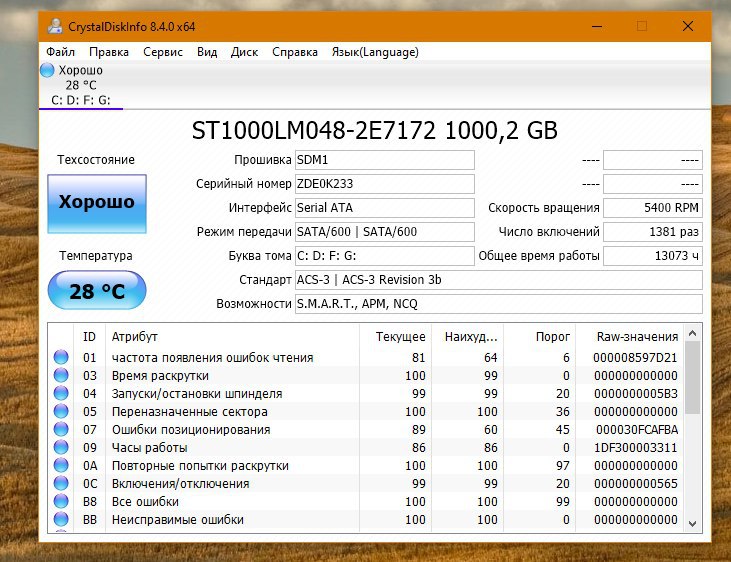Screen dimensions: 731x562
Task: Click status orb for Все ошибки row
Action: [61, 501]
